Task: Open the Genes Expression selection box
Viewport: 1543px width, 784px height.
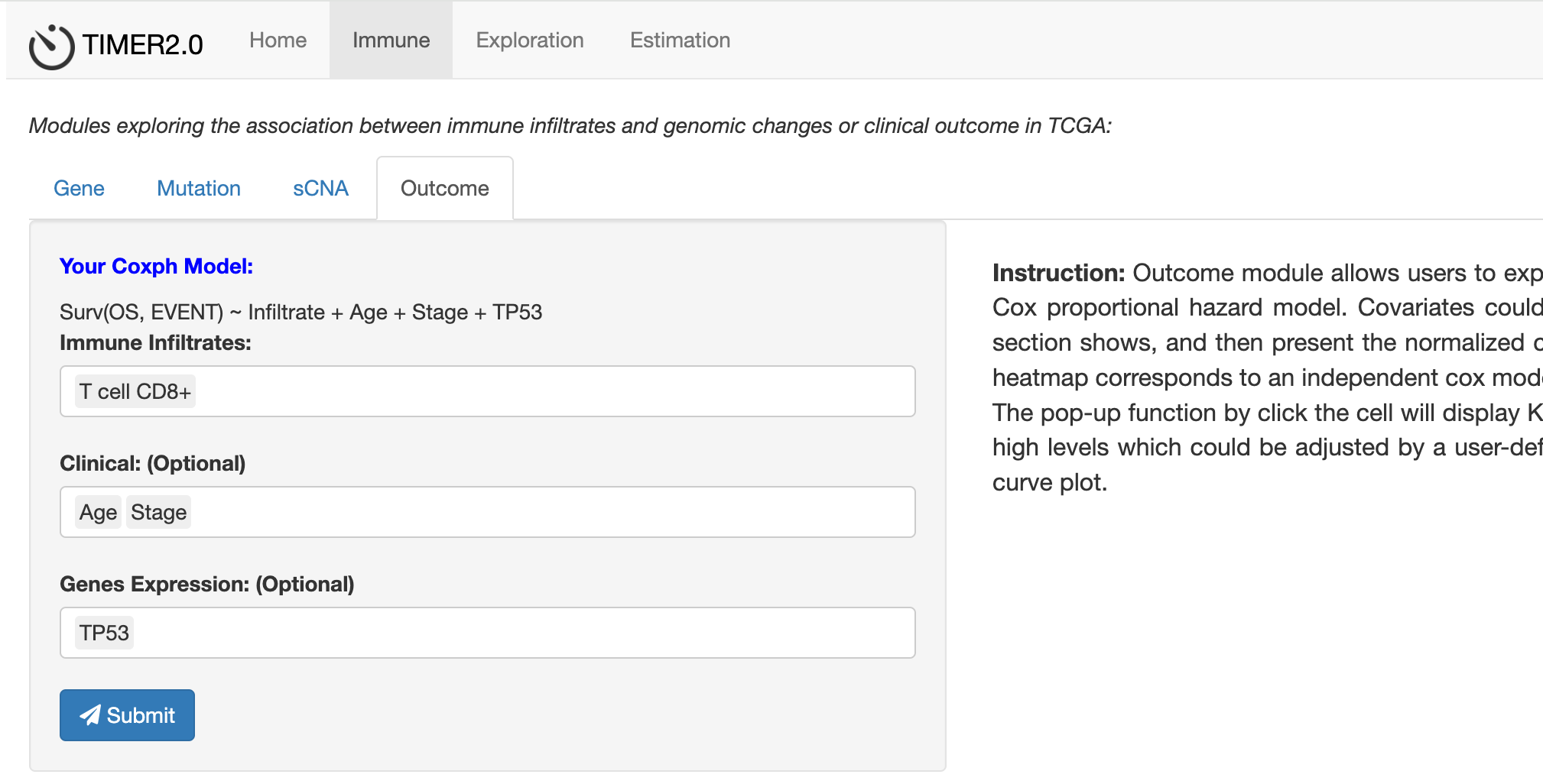Action: tap(535, 633)
